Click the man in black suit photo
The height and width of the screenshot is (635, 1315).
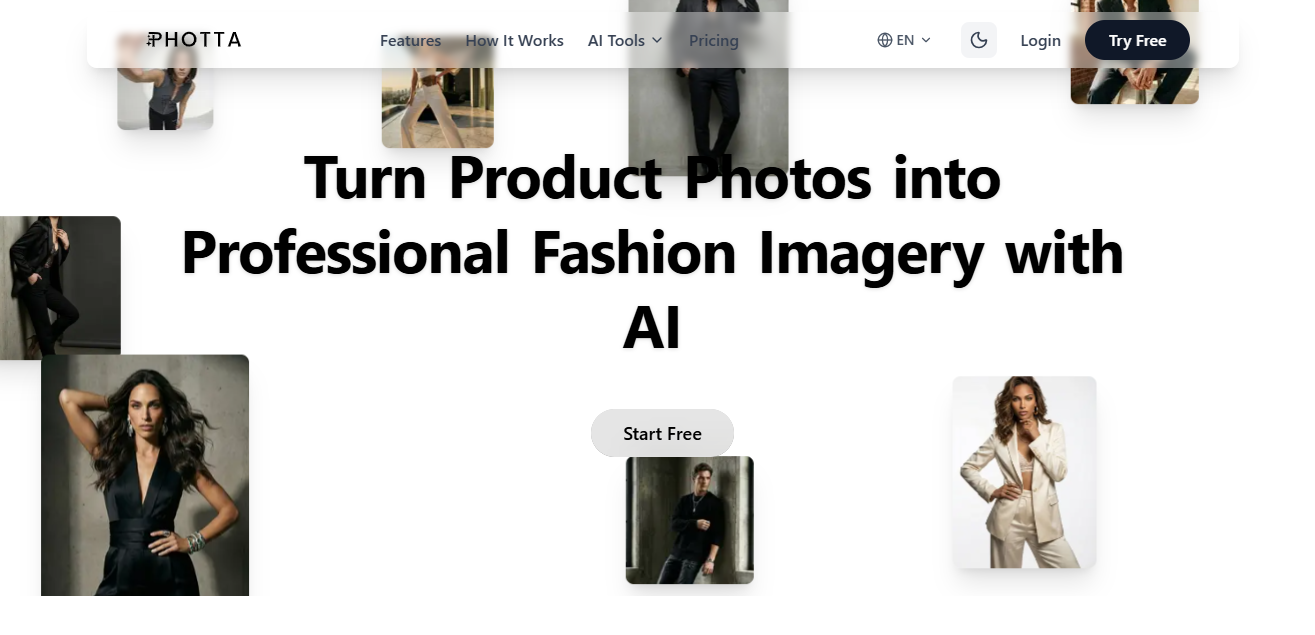[x=708, y=110]
